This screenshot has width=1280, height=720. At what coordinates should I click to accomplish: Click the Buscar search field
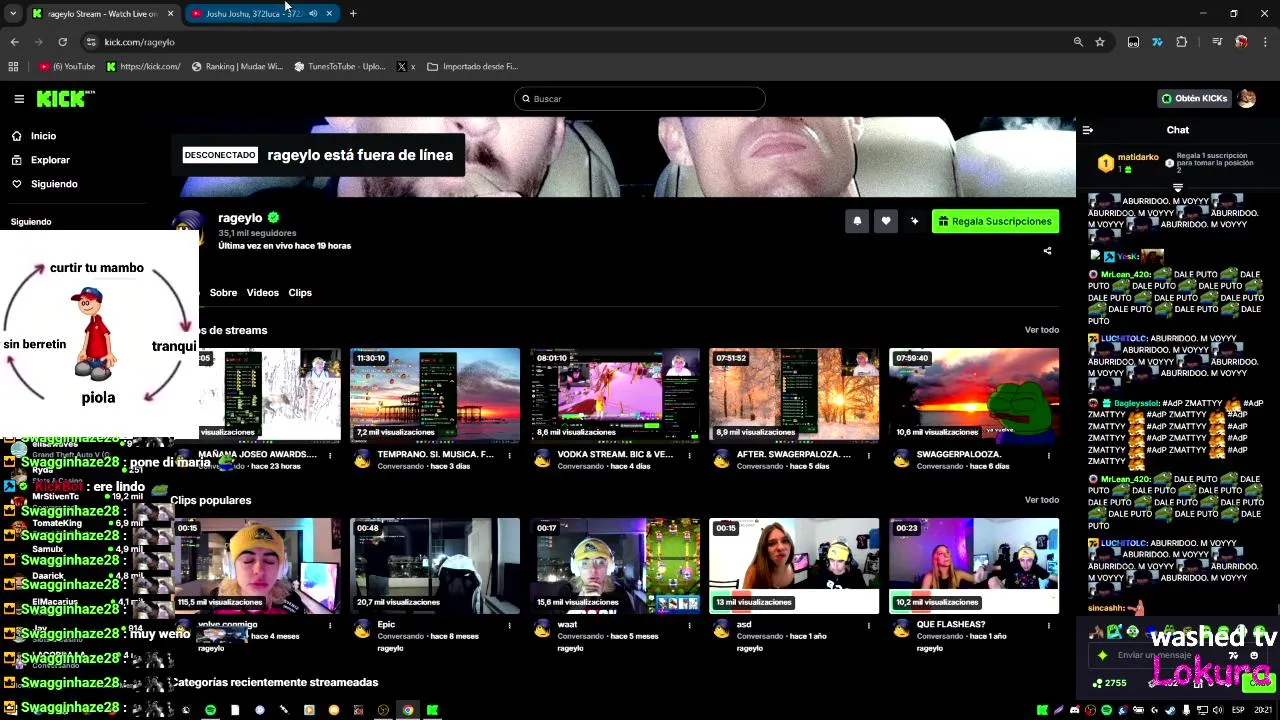click(640, 99)
